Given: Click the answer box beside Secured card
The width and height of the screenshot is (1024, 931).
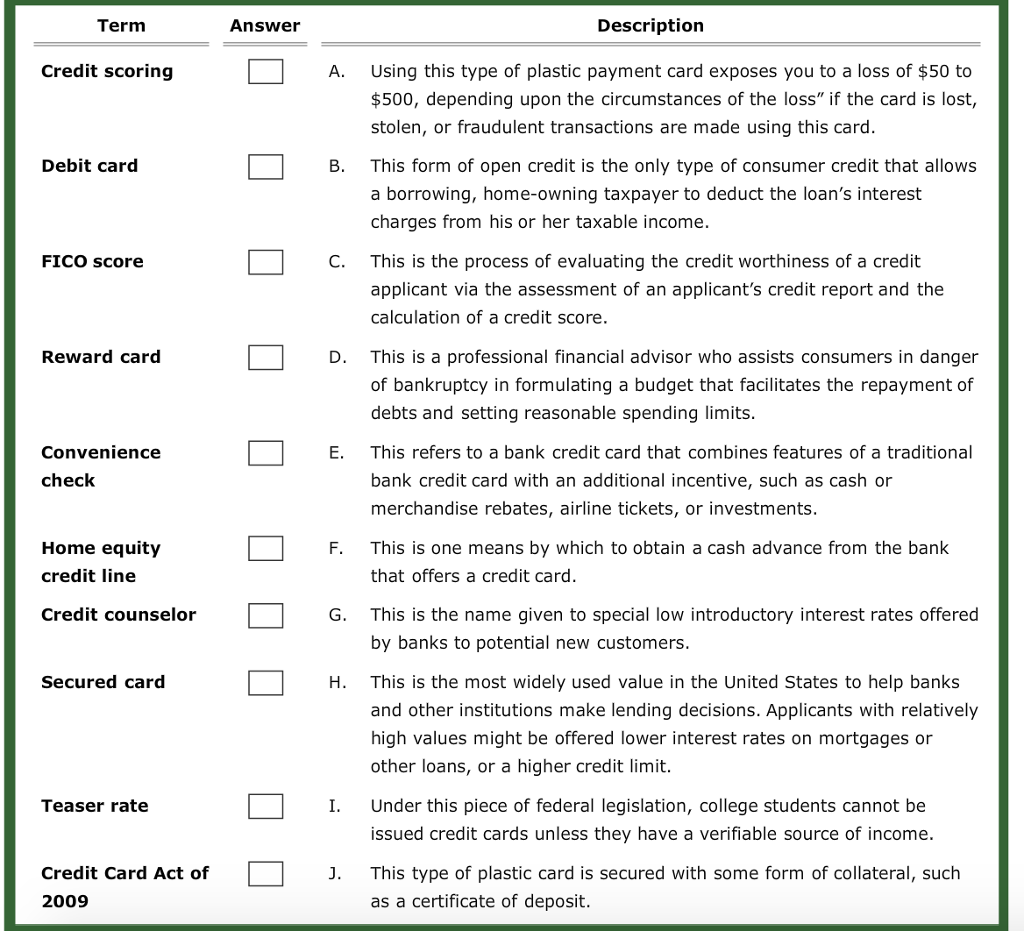Looking at the screenshot, I should click(x=264, y=683).
